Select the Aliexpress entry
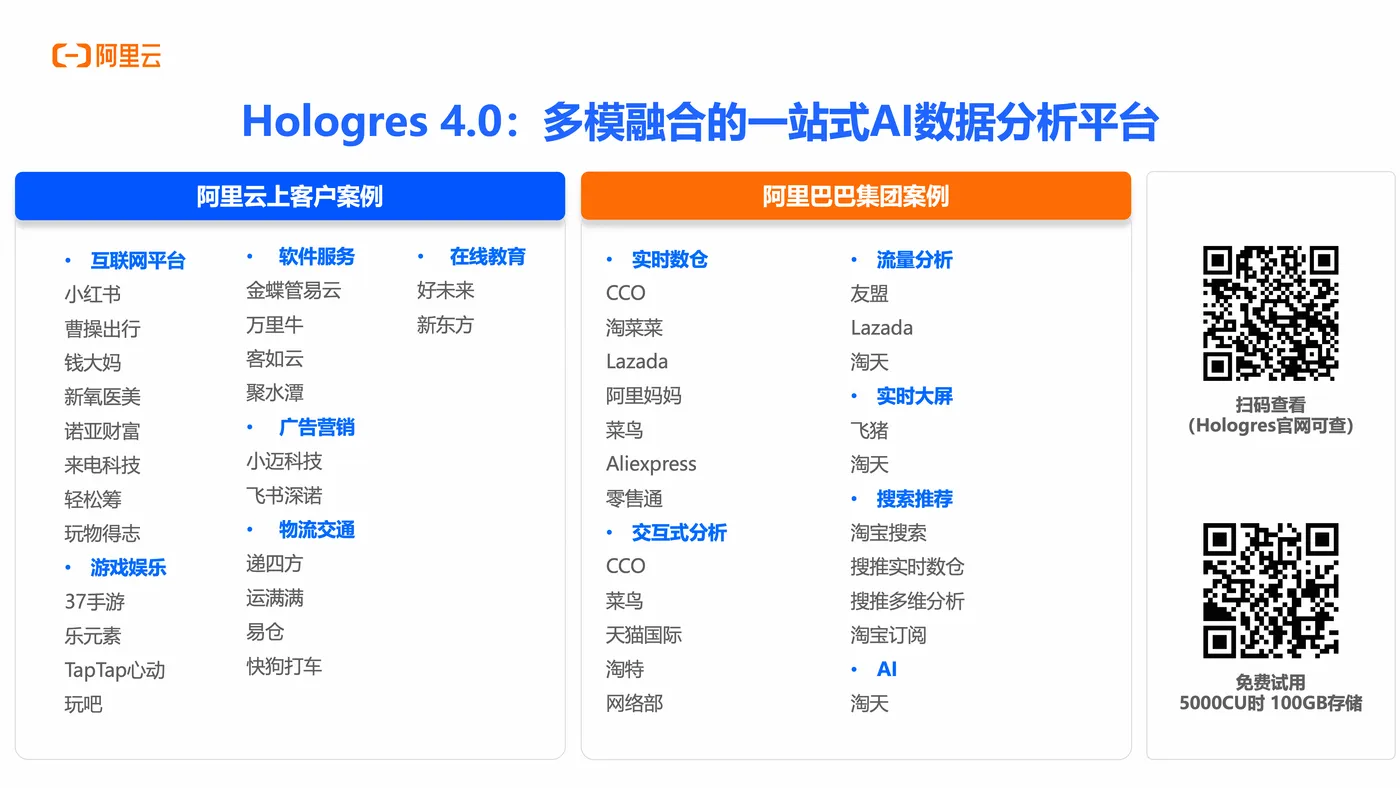The width and height of the screenshot is (1400, 788). click(651, 464)
